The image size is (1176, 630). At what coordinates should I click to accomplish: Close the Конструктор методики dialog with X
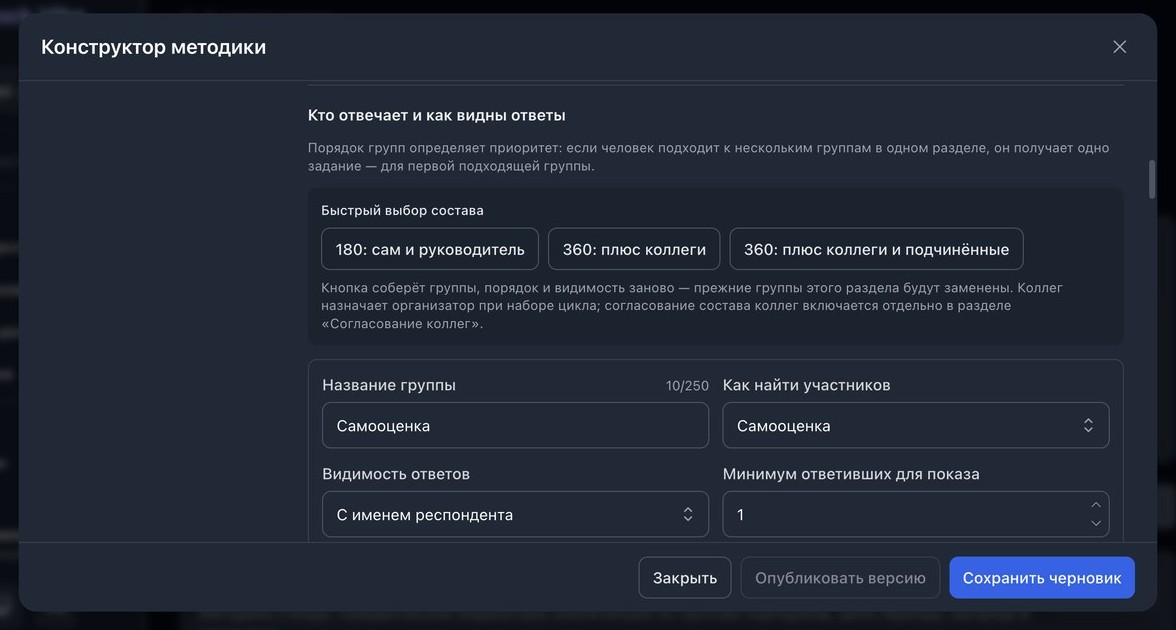[1119, 46]
